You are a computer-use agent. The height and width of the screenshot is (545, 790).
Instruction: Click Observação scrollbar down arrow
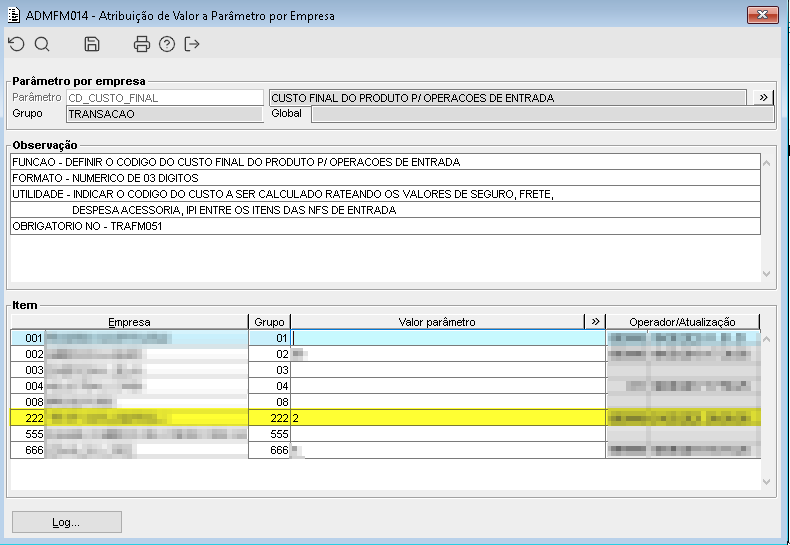[x=767, y=274]
